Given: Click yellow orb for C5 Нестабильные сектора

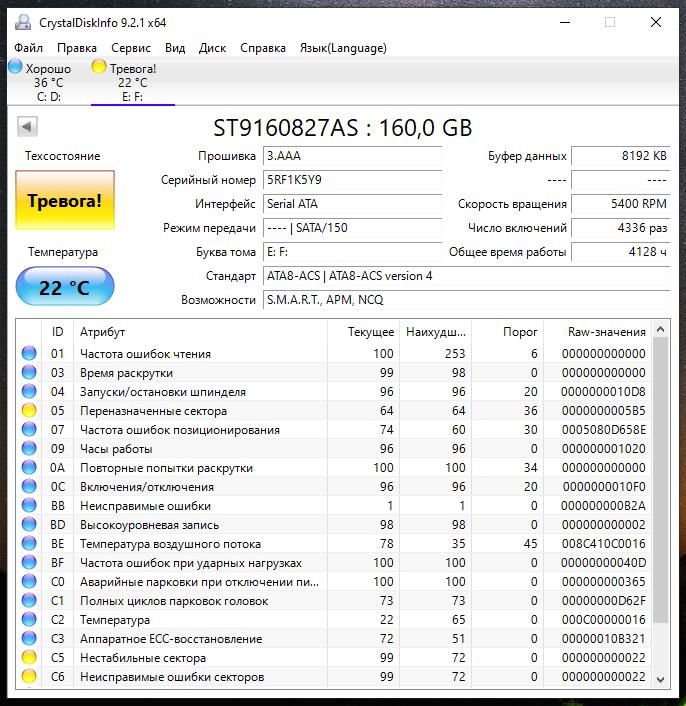Looking at the screenshot, I should 29,657.
